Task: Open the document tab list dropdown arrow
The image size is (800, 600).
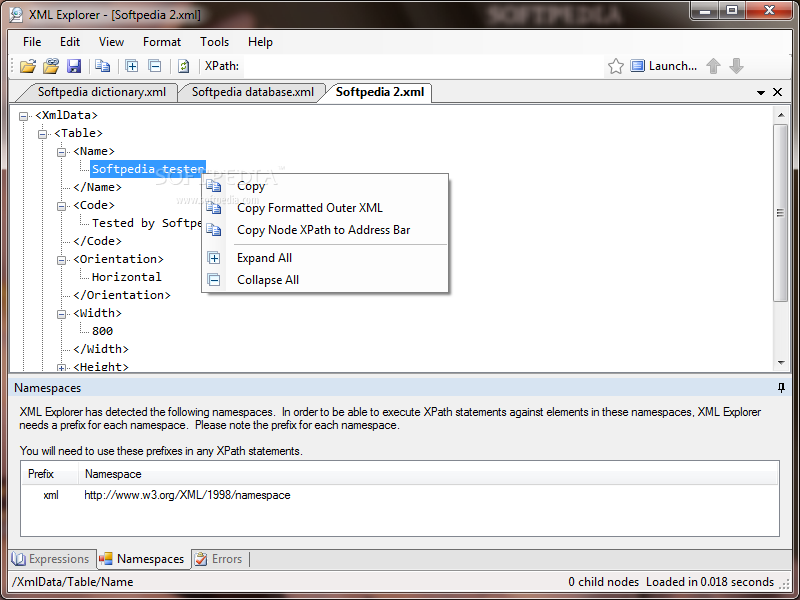Action: 761,92
